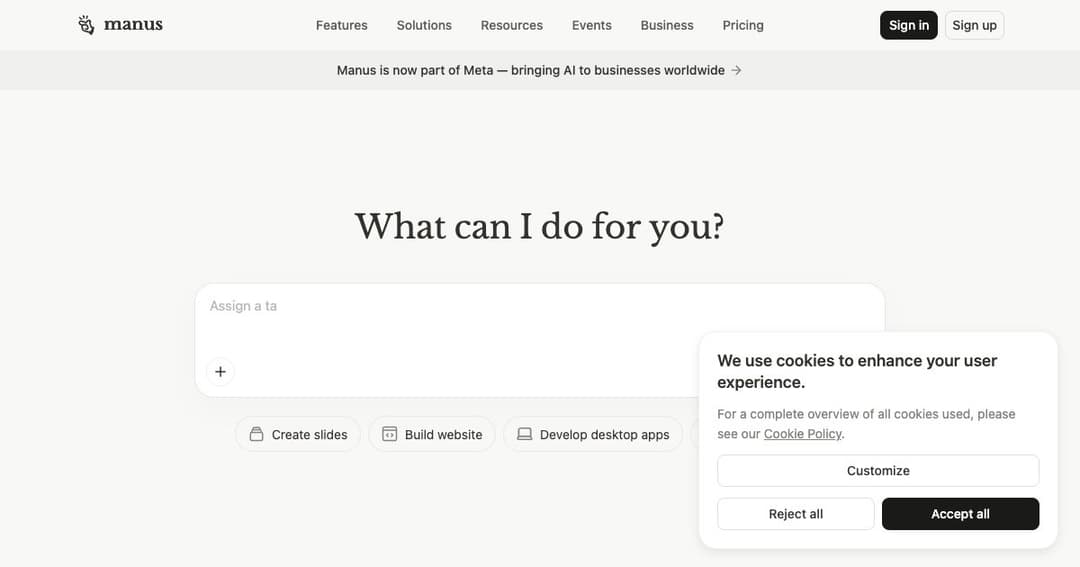Open the Features menu
The image size is (1080, 567).
pyautogui.click(x=342, y=25)
